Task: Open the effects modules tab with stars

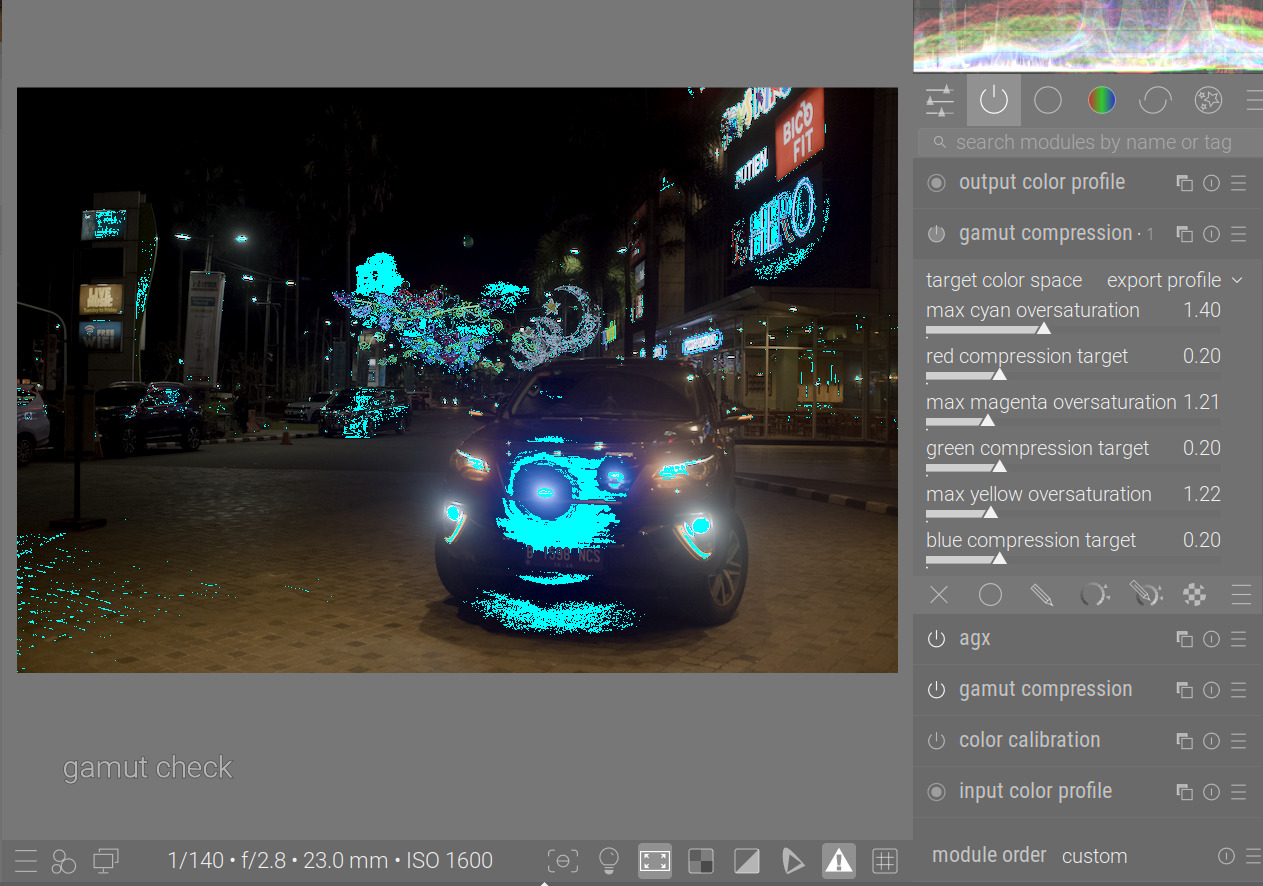Action: point(1208,100)
